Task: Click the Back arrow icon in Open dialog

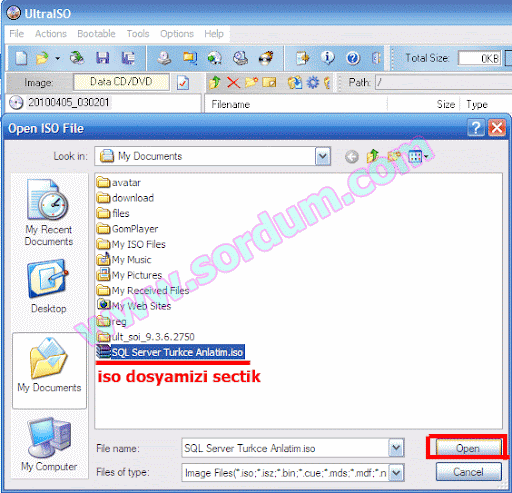Action: 352,156
